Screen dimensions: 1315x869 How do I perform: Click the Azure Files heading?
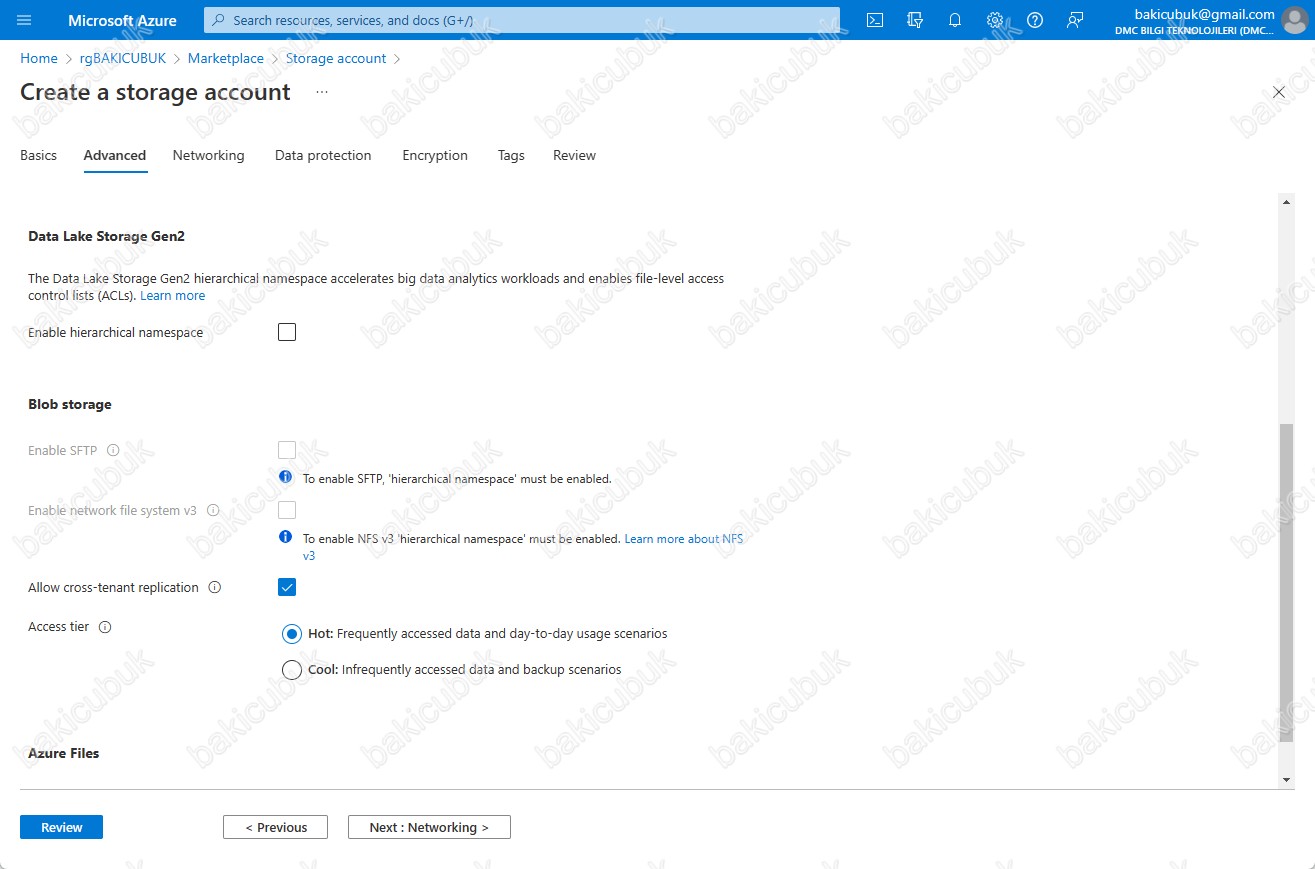(x=64, y=753)
